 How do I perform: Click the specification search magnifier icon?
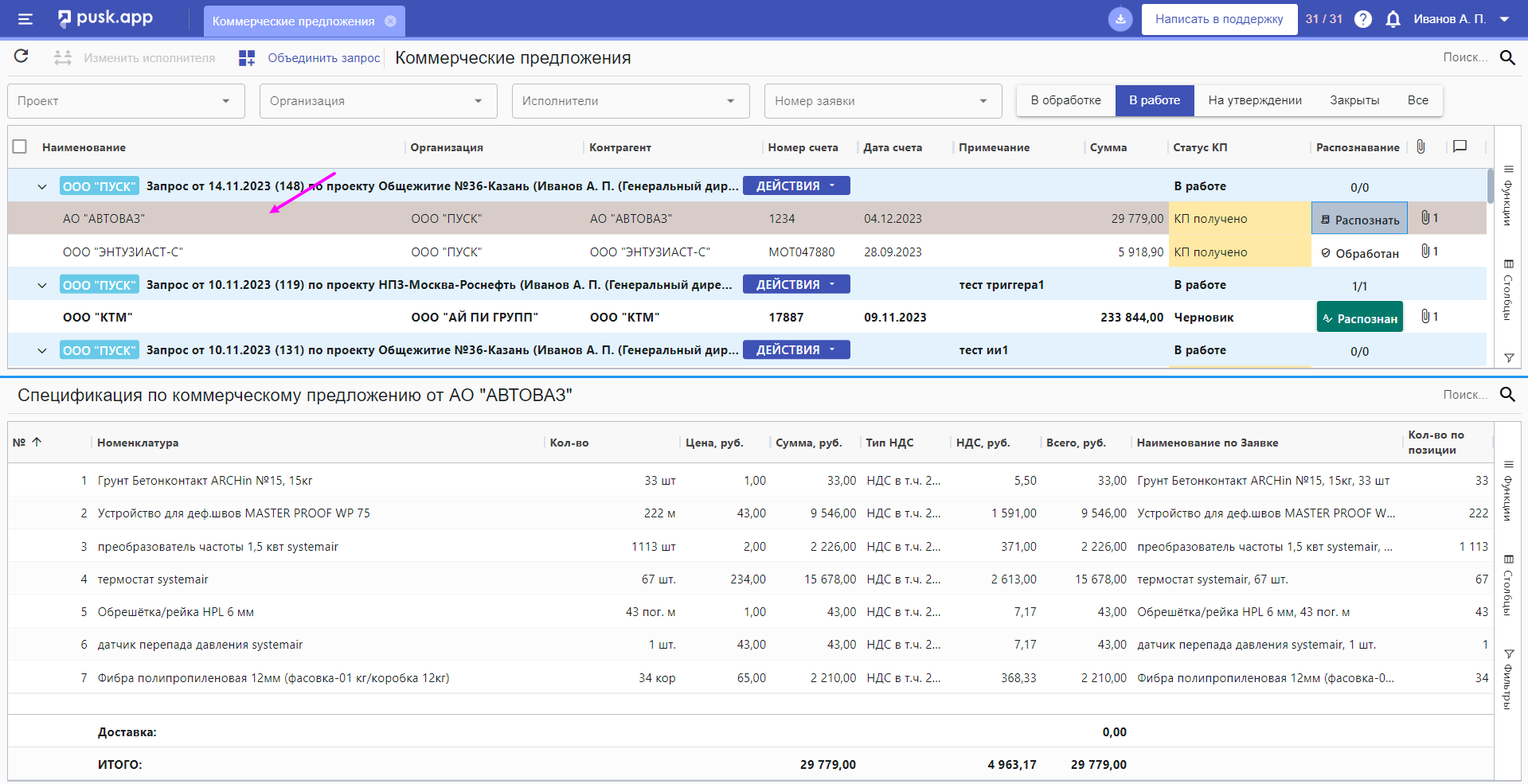click(1507, 395)
